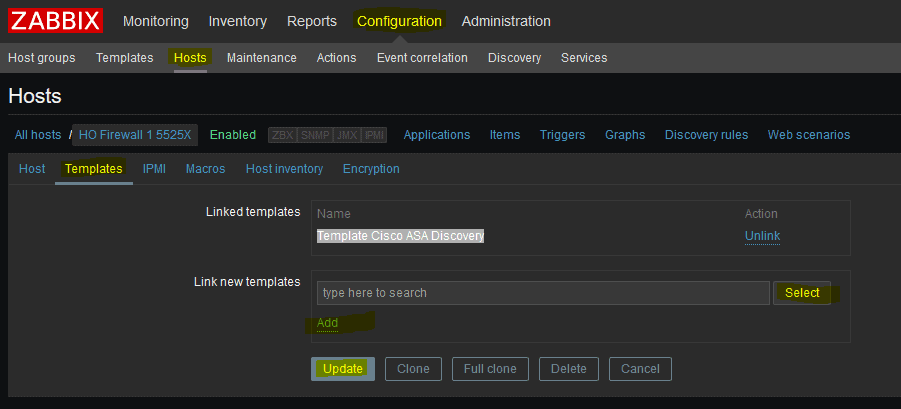Go to Host groups submenu
901x409 pixels.
(x=41, y=58)
